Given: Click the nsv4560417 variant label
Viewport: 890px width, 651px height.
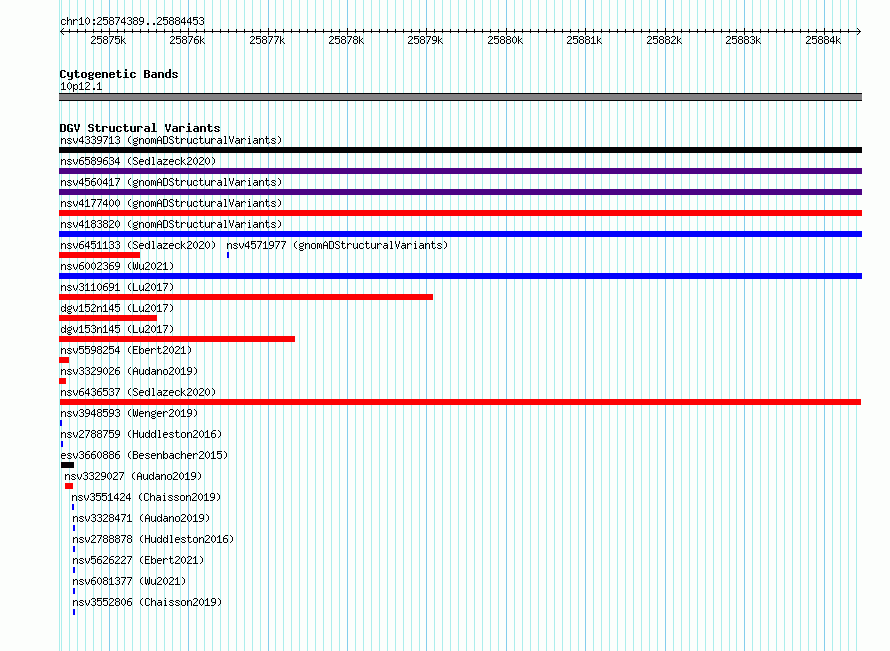Looking at the screenshot, I should coord(171,182).
